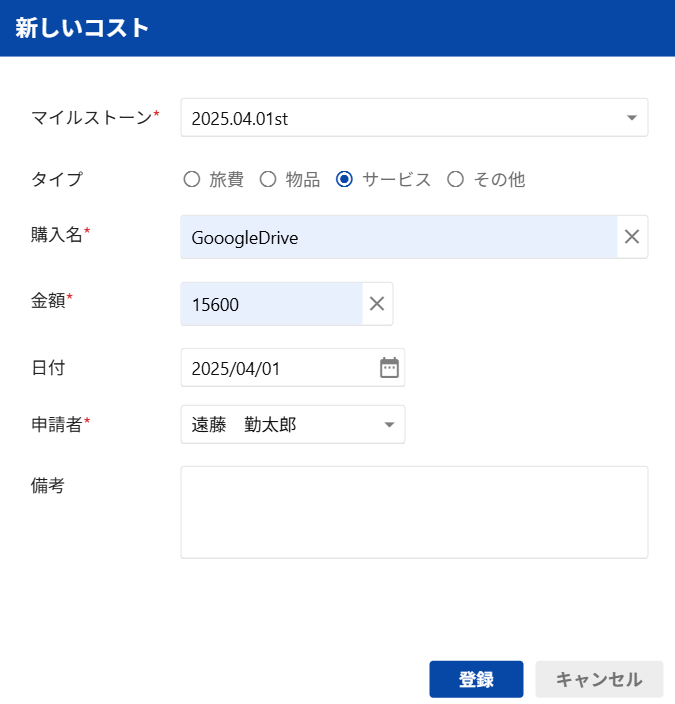This screenshot has height=704, width=675.
Task: Select the サービス radio button
Action: click(x=344, y=179)
